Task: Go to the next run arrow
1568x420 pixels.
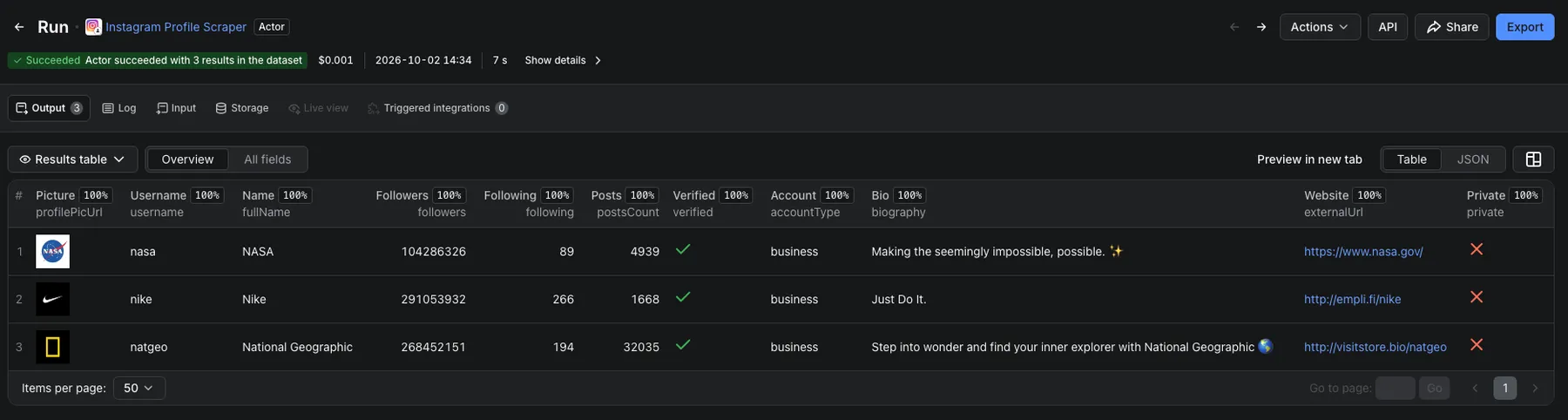Action: pyautogui.click(x=1261, y=27)
